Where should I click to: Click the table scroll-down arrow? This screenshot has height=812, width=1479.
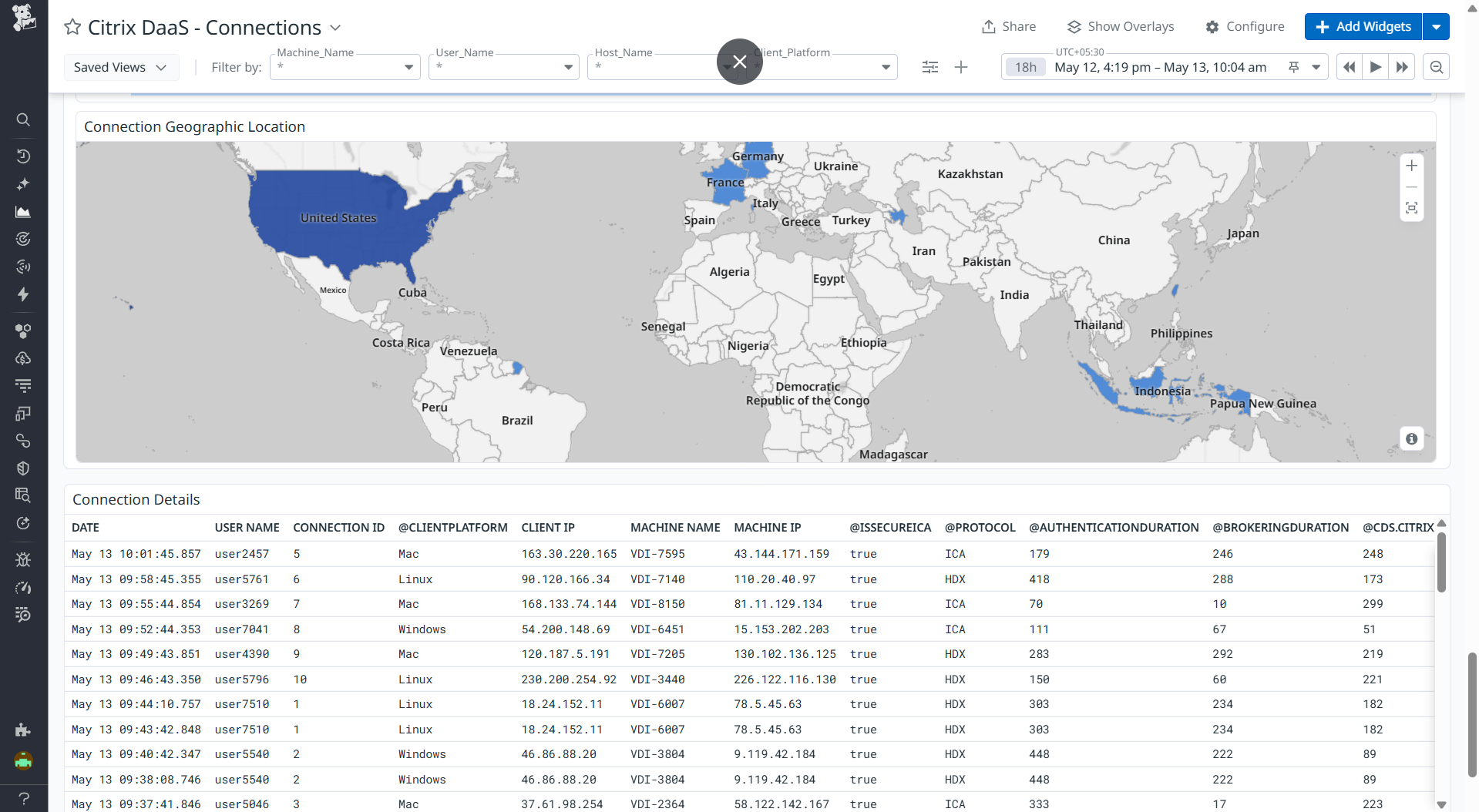[x=1441, y=804]
